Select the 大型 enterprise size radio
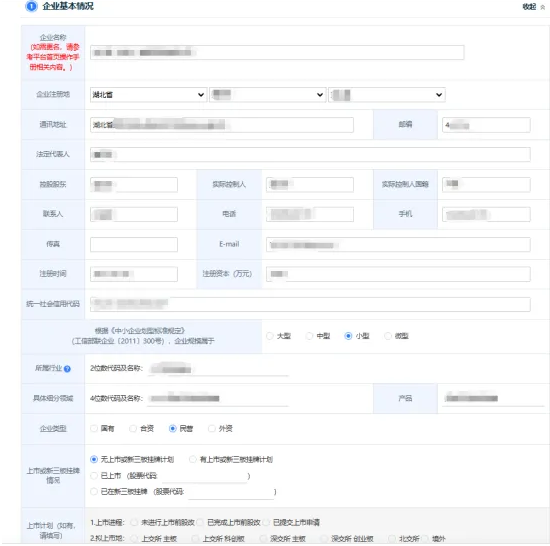The image size is (550, 546). coord(270,336)
